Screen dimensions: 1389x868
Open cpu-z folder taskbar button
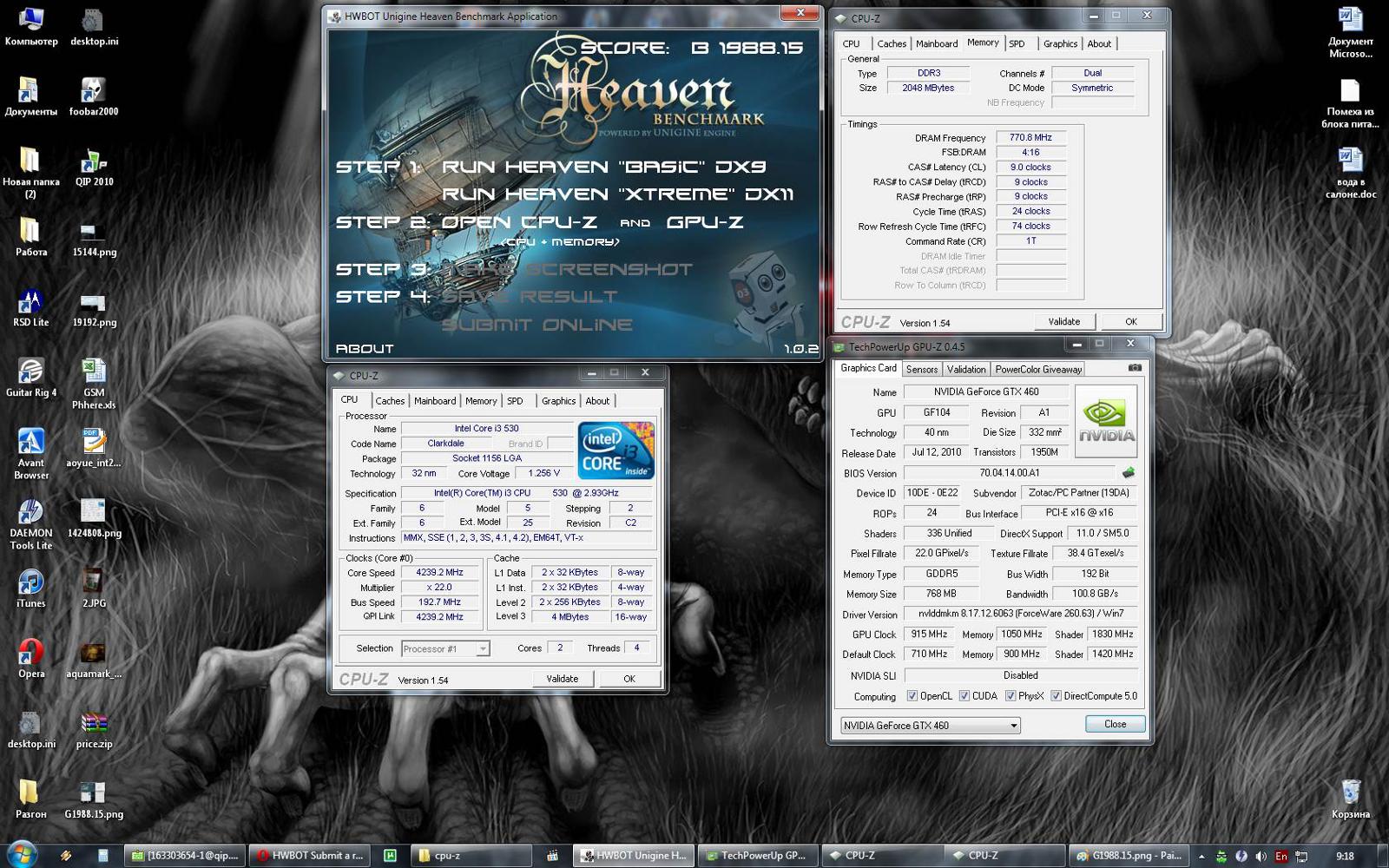tap(473, 856)
